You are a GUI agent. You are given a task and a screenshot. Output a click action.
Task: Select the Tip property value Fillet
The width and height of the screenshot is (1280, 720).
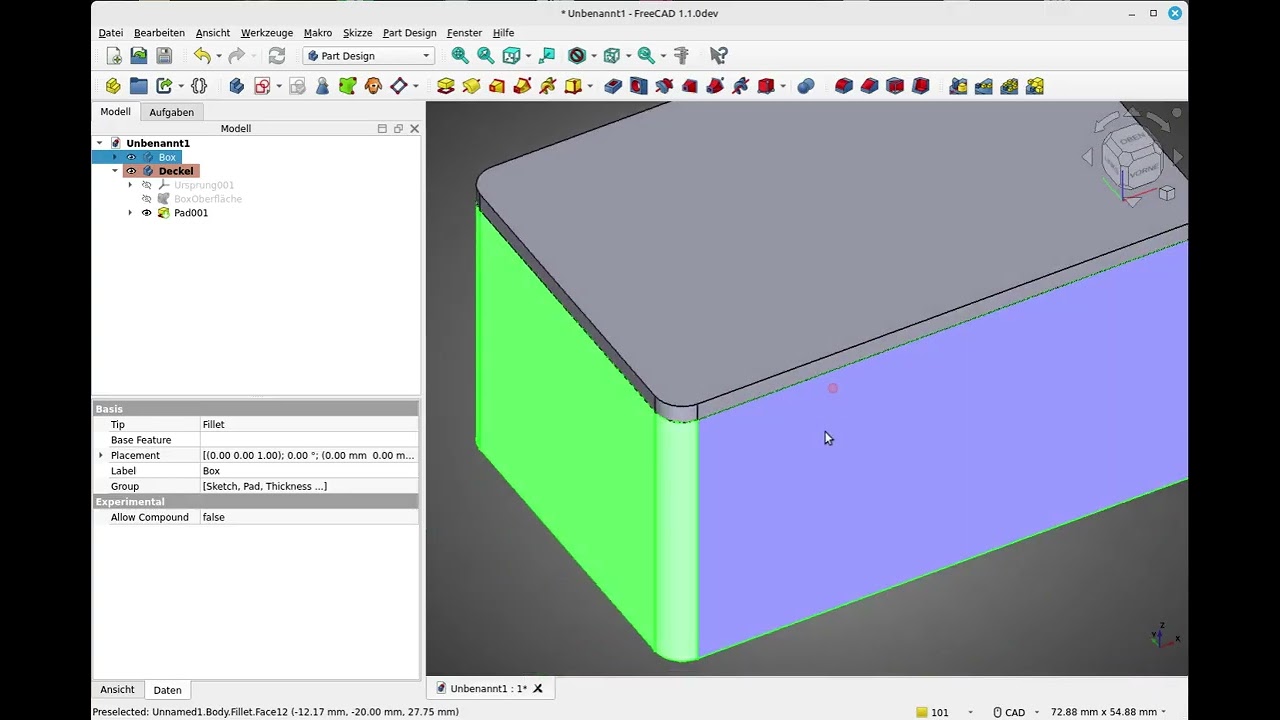(x=309, y=424)
